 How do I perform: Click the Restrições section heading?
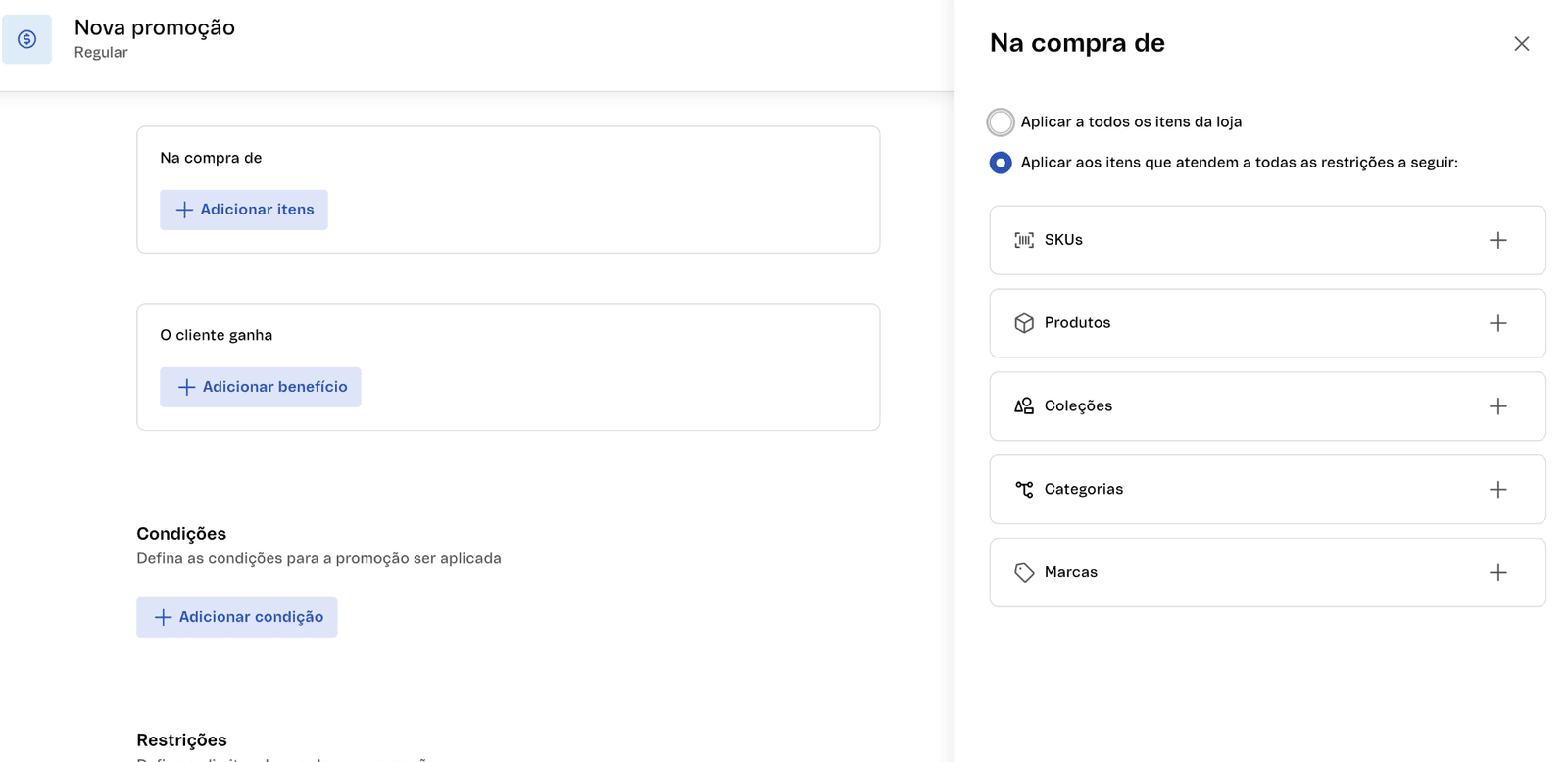point(181,740)
